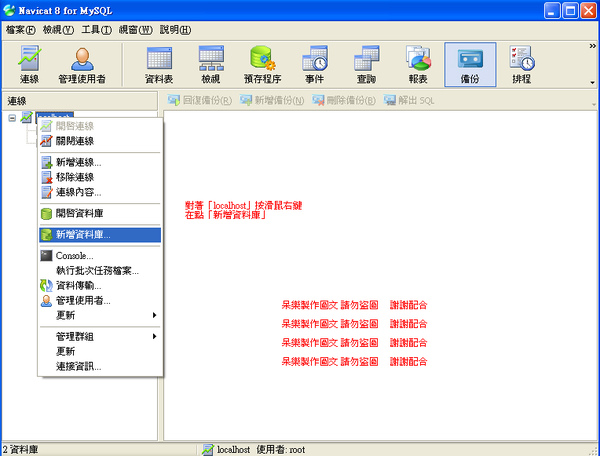Choose 移除連線 from context menu
600x456 pixels.
click(100, 177)
